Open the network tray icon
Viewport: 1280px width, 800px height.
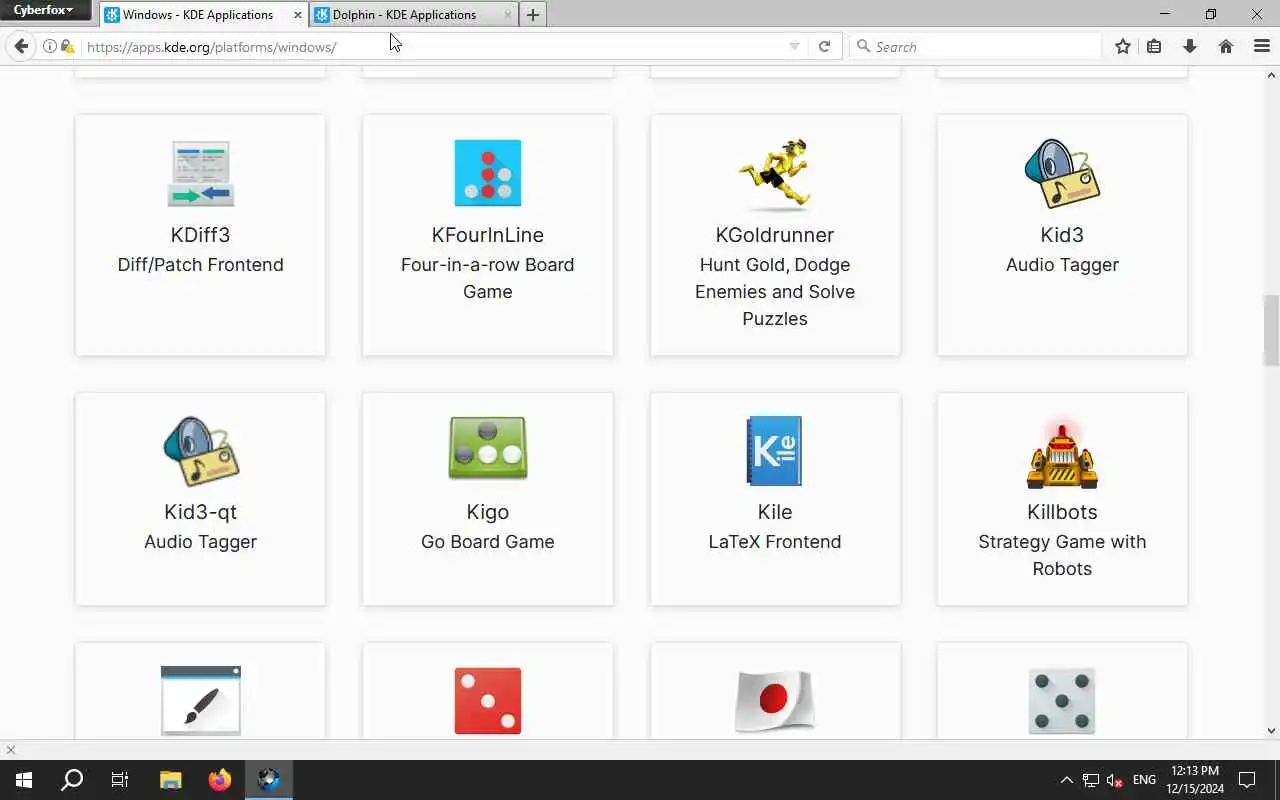(x=1091, y=780)
